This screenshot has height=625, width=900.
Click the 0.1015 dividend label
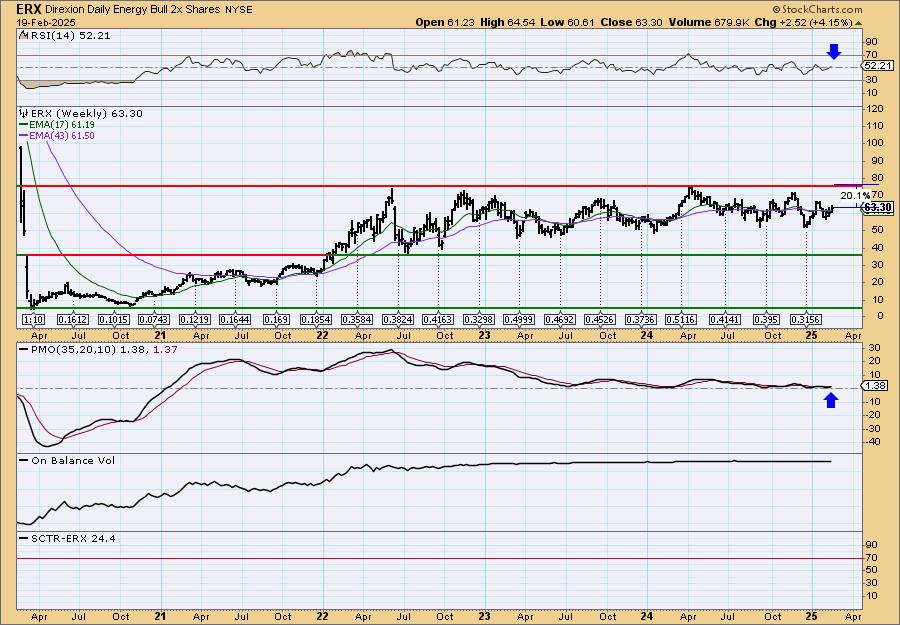point(114,319)
